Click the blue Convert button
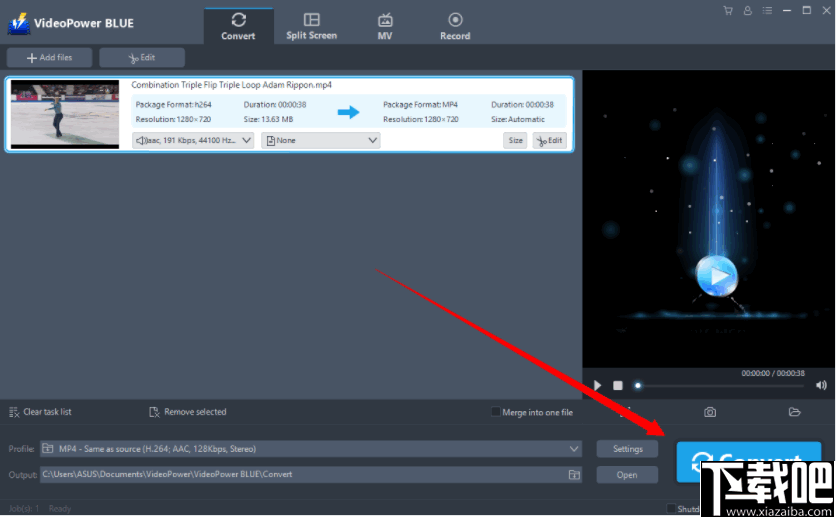This screenshot has width=836, height=517. [749, 462]
